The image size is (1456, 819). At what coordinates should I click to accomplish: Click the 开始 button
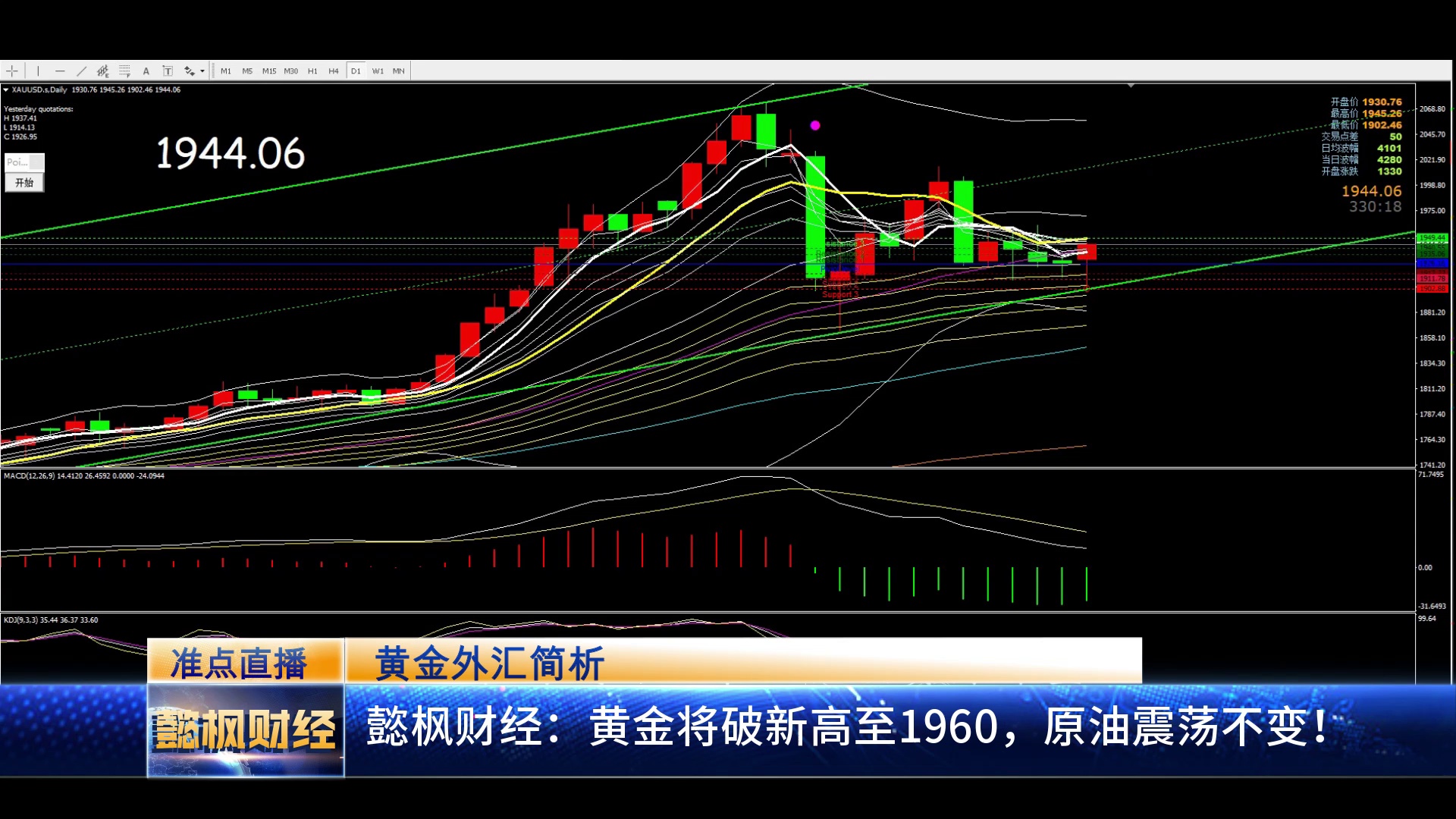pyautogui.click(x=24, y=183)
